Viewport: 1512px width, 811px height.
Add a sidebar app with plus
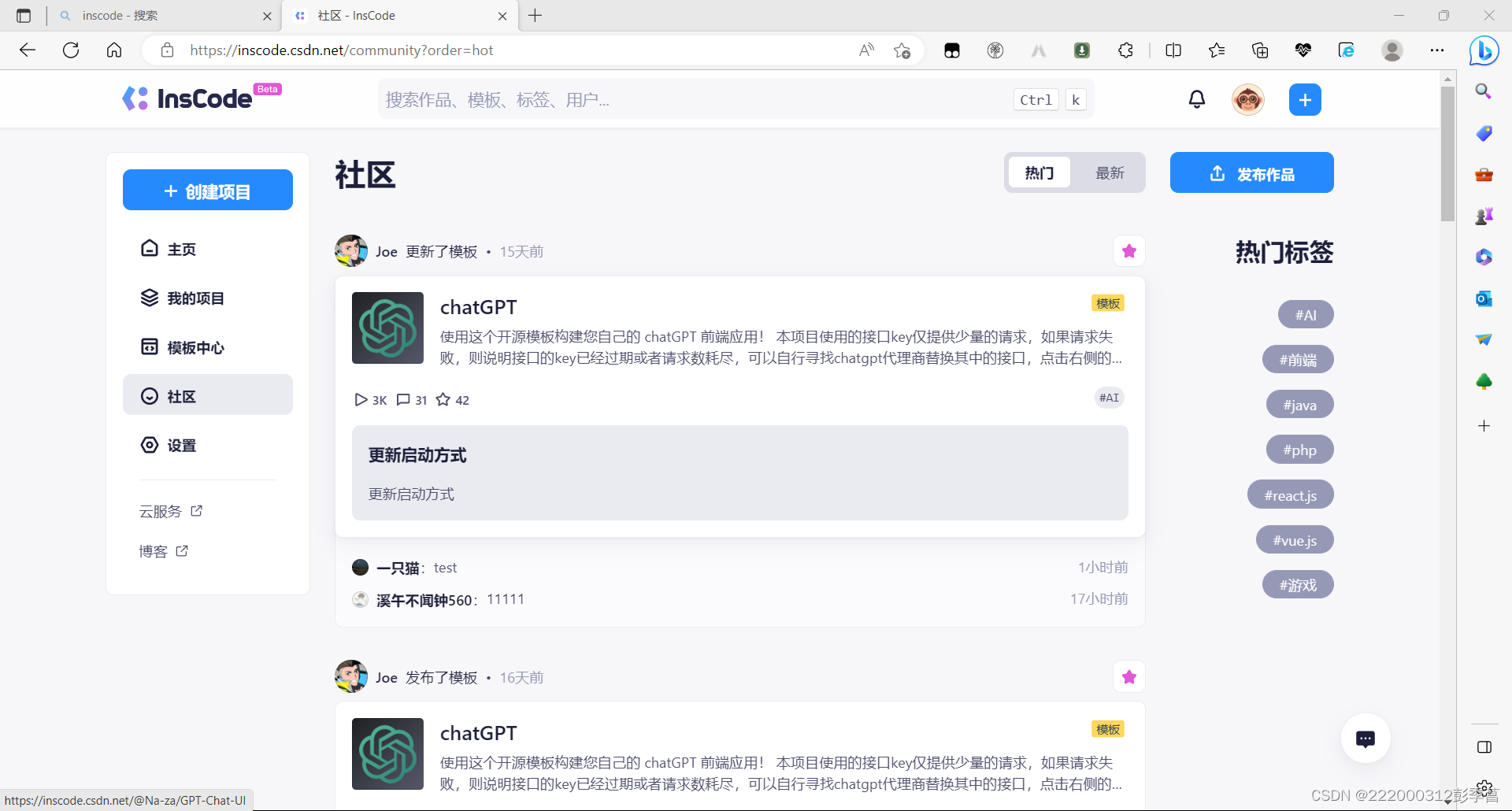tap(1484, 426)
